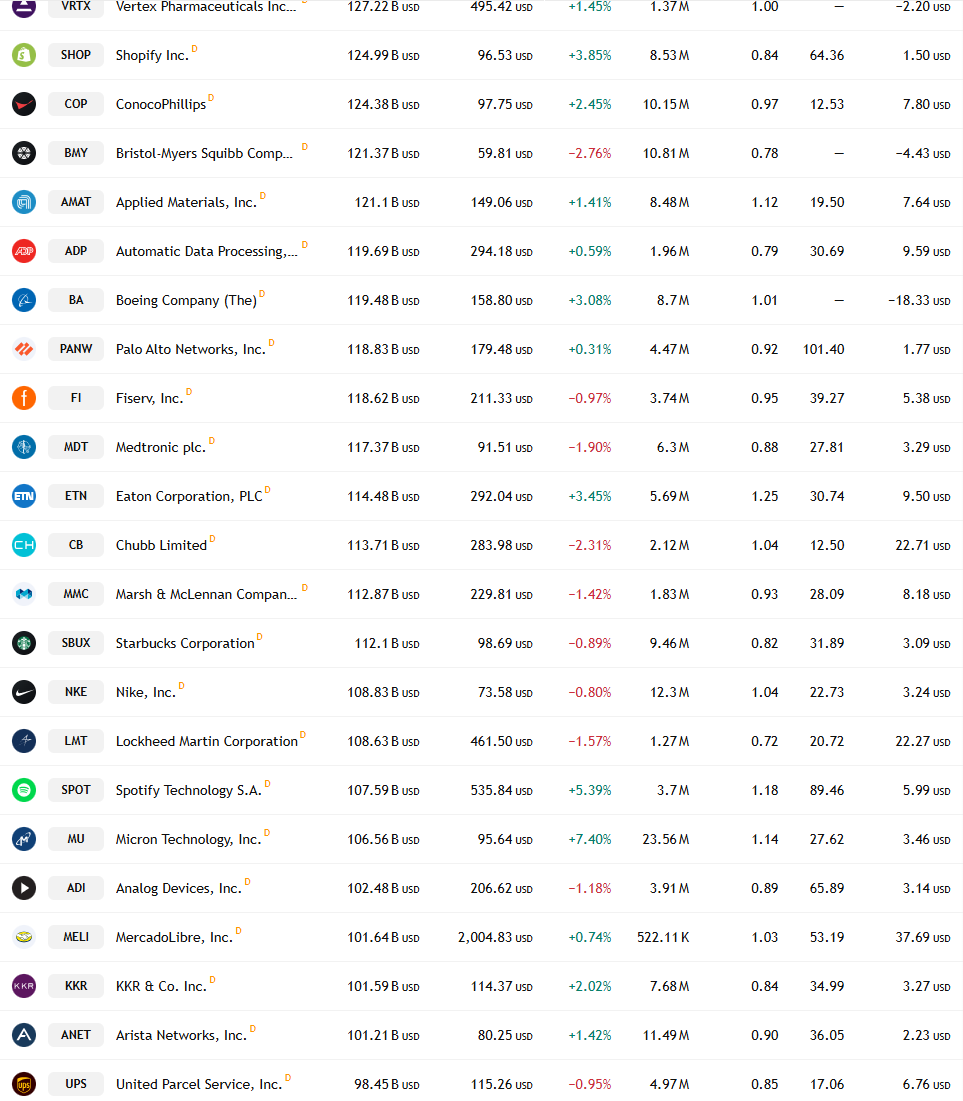Image resolution: width=963 pixels, height=1101 pixels.
Task: Click the Boeing logo icon
Action: (x=24, y=300)
